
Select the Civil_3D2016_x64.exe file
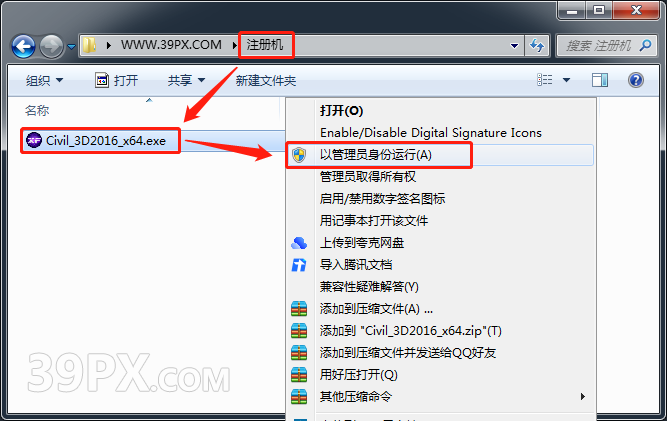(x=100, y=141)
